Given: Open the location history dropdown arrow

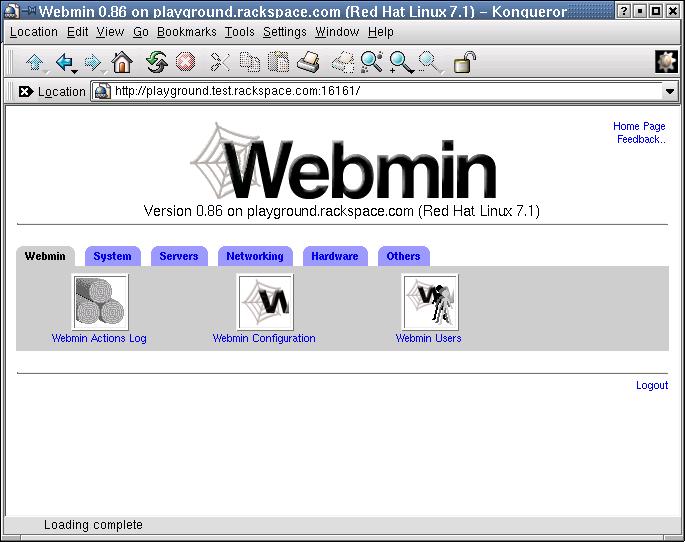Looking at the screenshot, I should pos(670,91).
